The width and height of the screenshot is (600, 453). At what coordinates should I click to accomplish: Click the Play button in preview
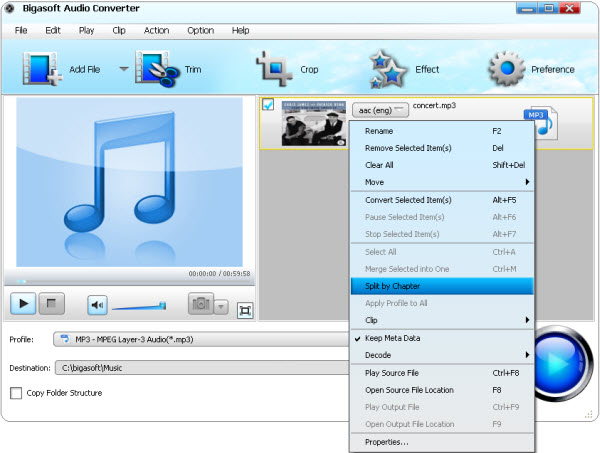[23, 304]
